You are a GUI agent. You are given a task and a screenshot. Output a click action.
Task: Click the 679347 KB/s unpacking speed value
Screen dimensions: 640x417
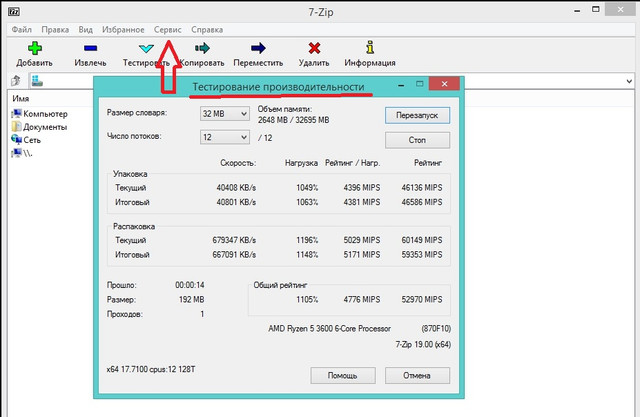(234, 240)
